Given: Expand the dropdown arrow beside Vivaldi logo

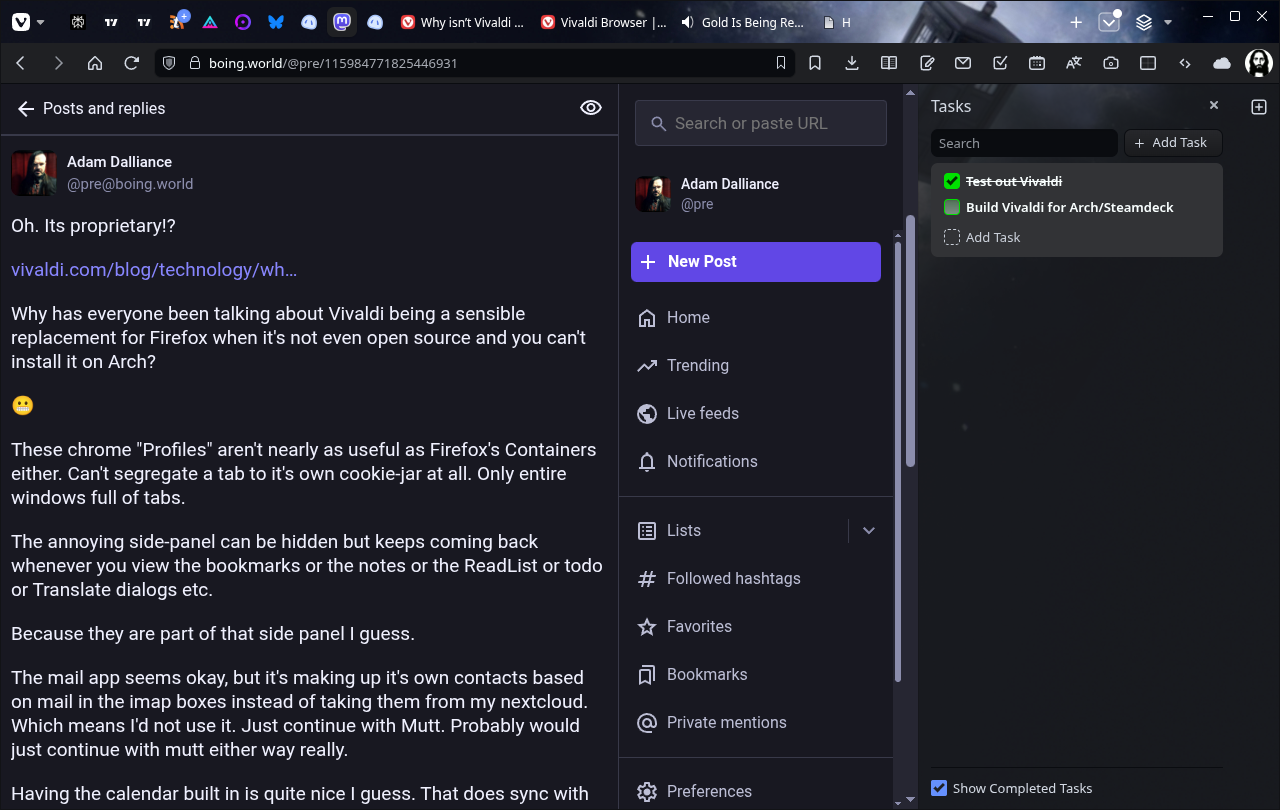Looking at the screenshot, I should tap(41, 22).
